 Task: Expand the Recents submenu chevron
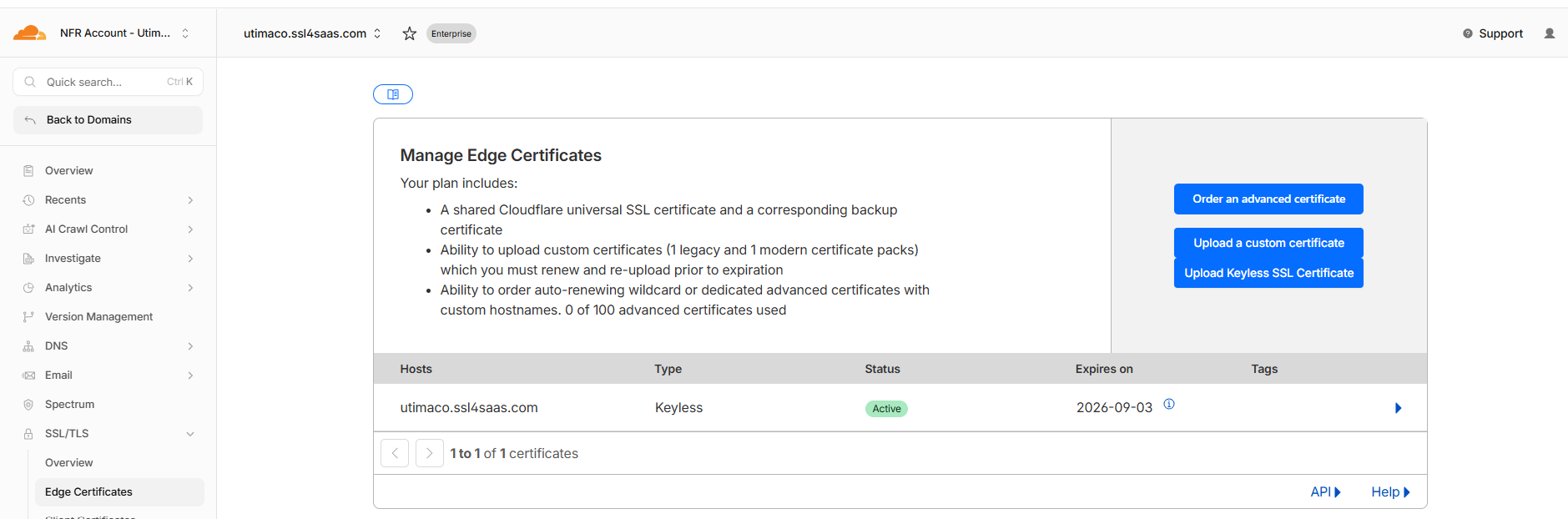[x=190, y=200]
